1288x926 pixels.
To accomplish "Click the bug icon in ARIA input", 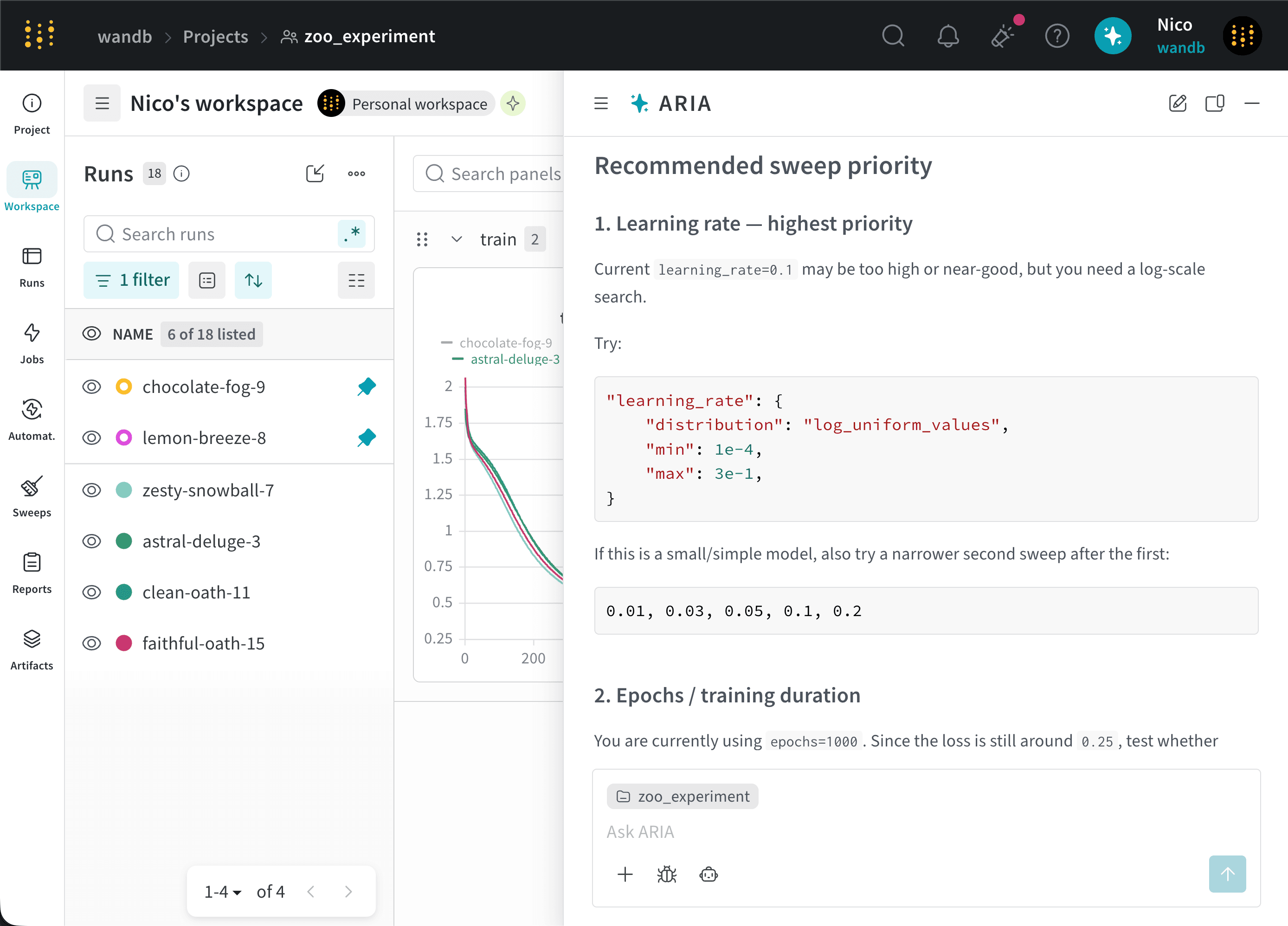I will point(667,875).
